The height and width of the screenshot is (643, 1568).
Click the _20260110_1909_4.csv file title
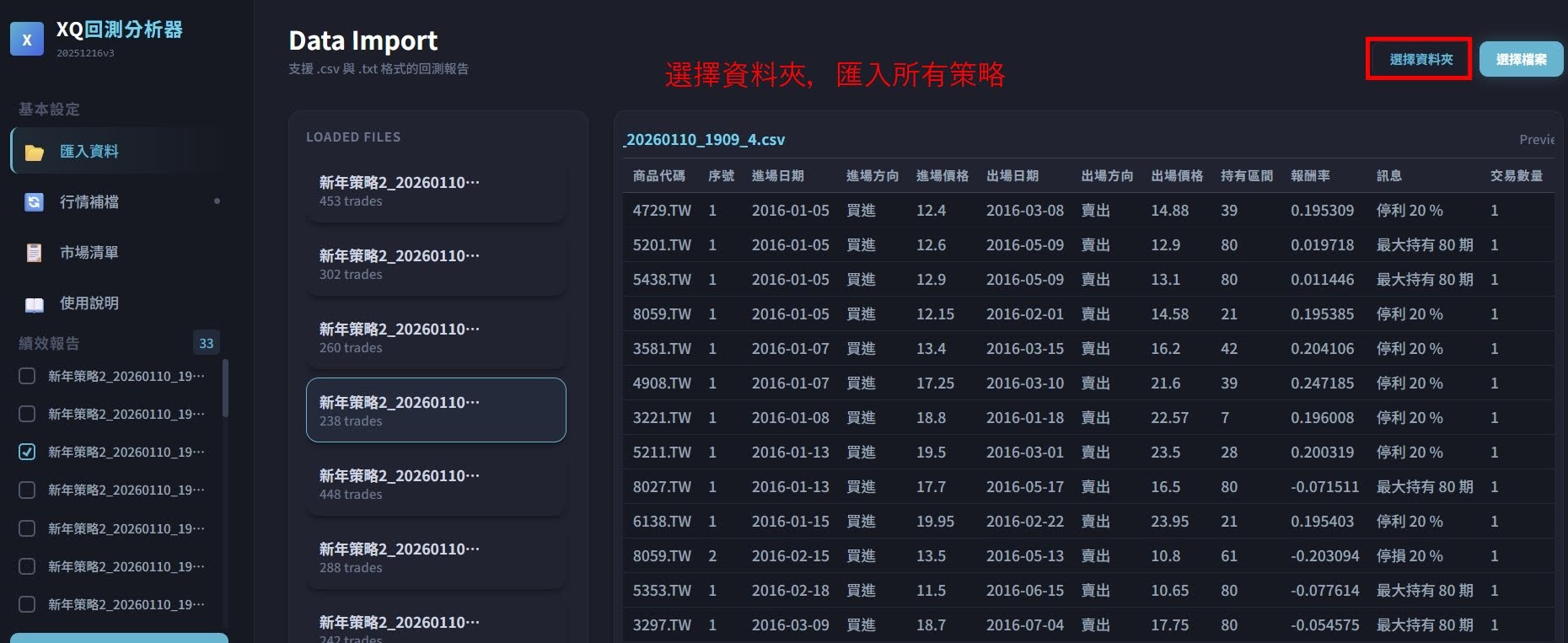click(705, 140)
